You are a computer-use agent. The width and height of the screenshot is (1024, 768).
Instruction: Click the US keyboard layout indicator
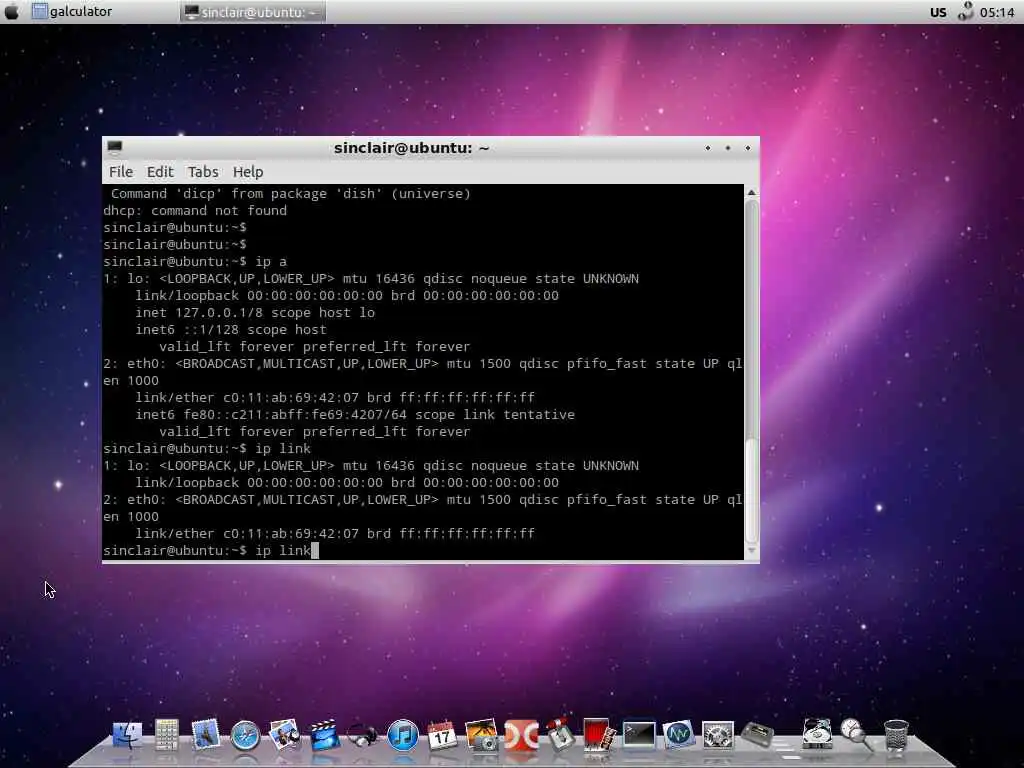938,12
